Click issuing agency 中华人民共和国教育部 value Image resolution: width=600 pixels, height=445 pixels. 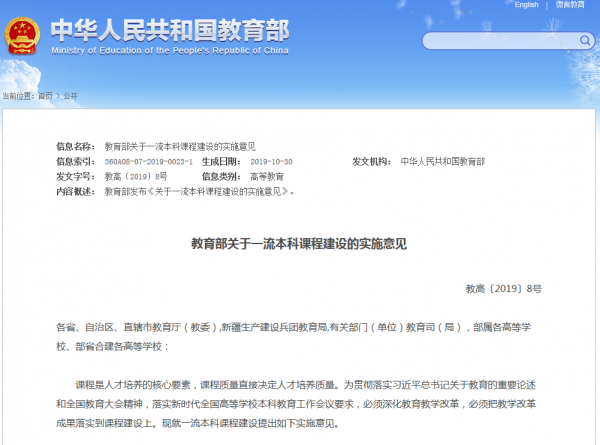[442, 161]
